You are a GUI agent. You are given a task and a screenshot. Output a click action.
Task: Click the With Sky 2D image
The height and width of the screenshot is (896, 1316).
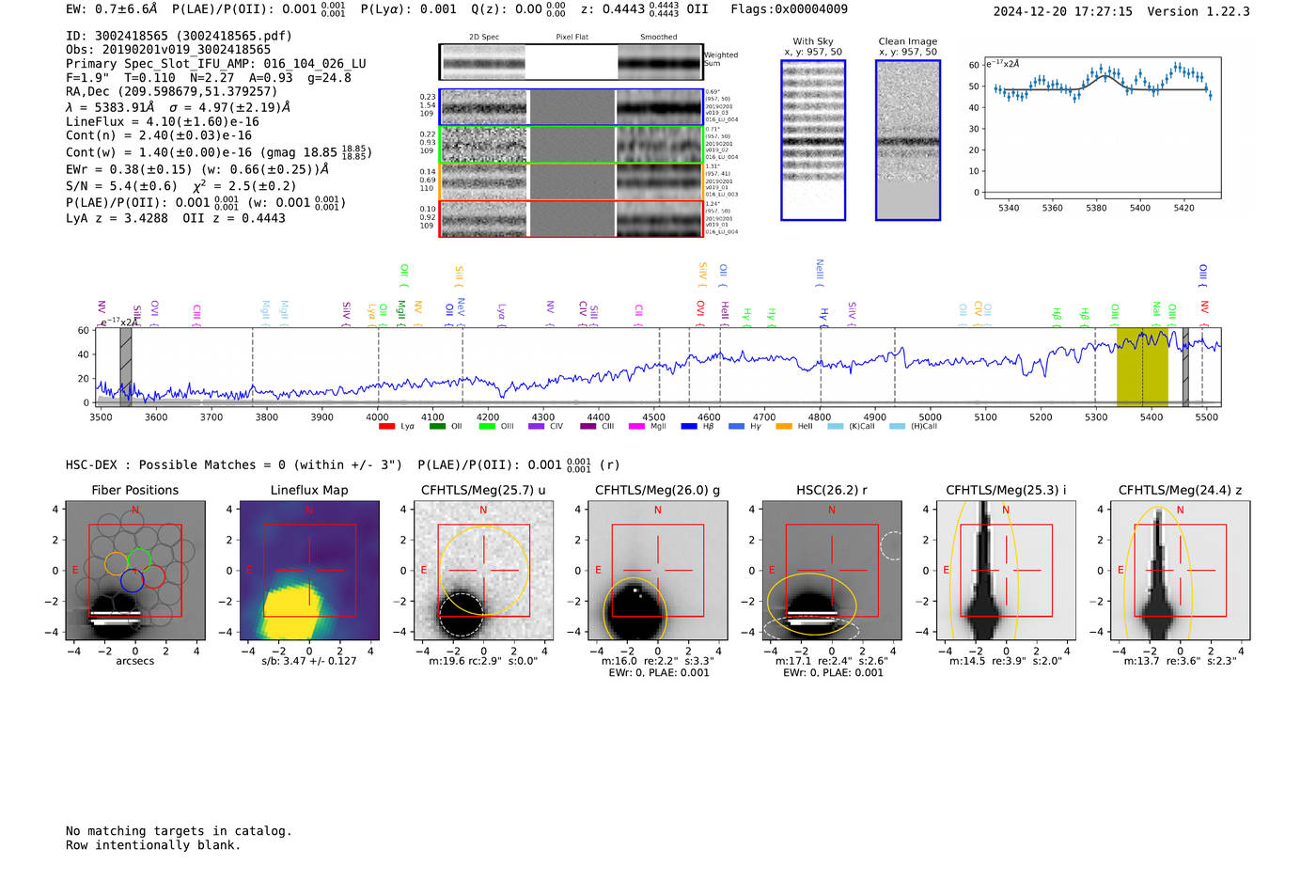pyautogui.click(x=813, y=140)
